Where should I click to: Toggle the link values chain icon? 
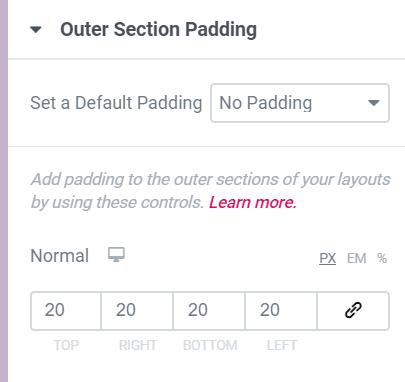coord(353,311)
